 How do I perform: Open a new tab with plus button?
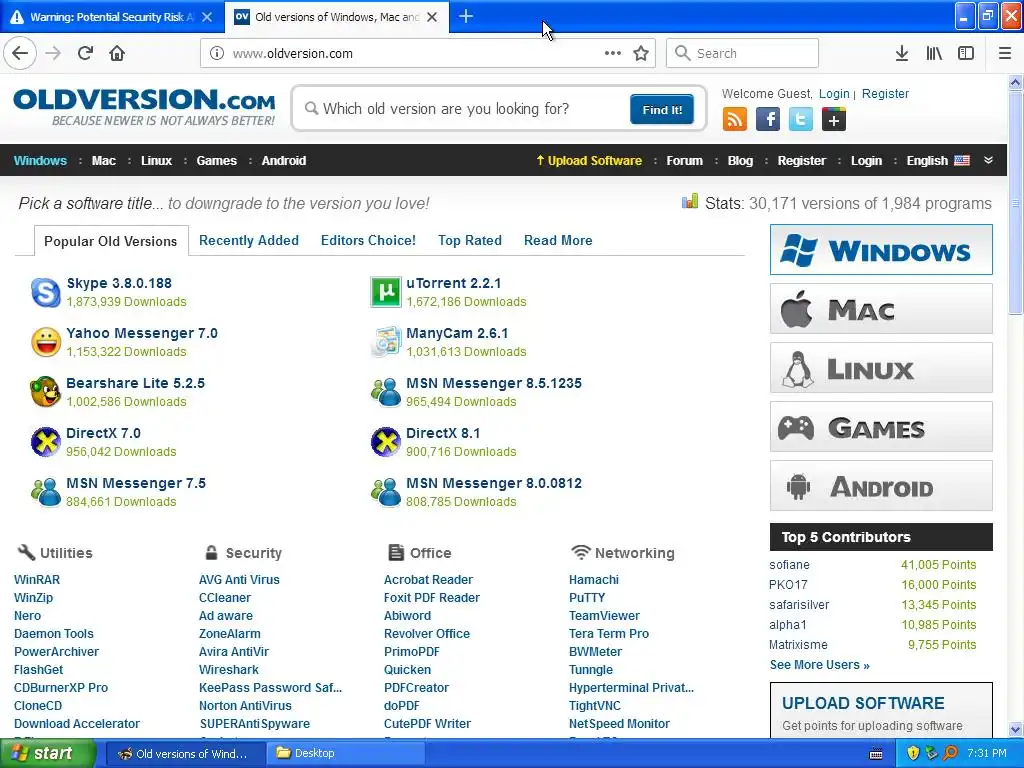466,16
